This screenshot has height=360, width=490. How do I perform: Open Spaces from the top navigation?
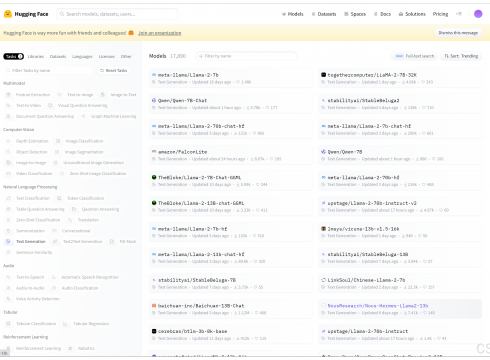(x=355, y=14)
